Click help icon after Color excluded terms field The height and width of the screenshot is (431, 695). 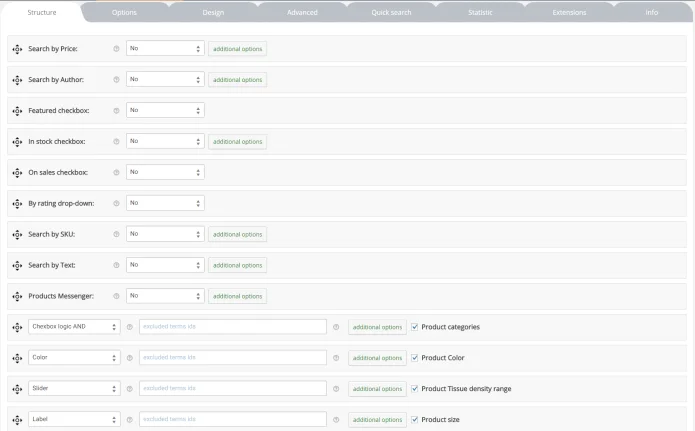click(336, 358)
